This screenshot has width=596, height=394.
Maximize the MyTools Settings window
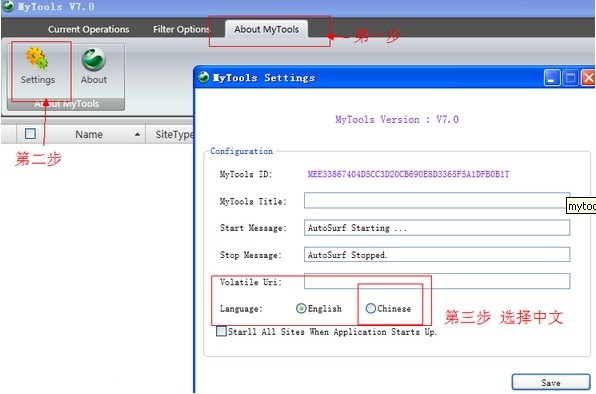tap(570, 78)
